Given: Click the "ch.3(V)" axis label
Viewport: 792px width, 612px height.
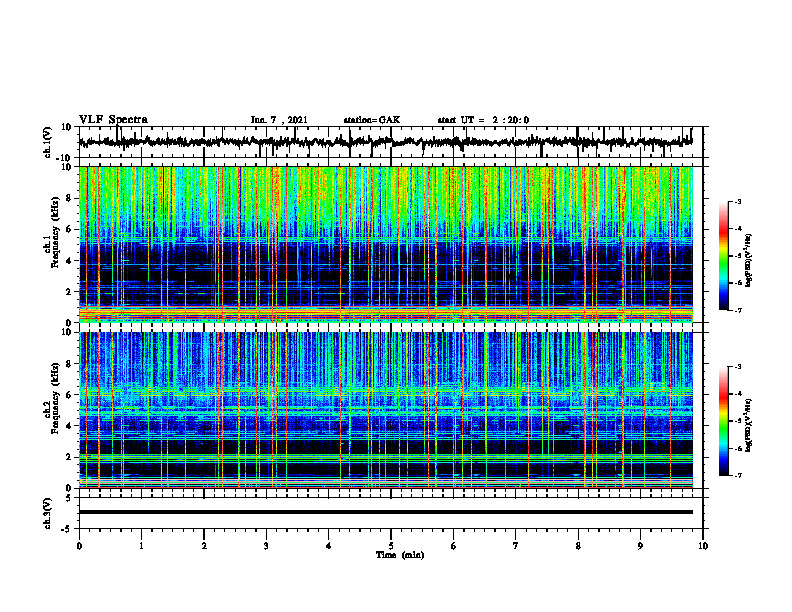Looking at the screenshot, I should [x=47, y=513].
